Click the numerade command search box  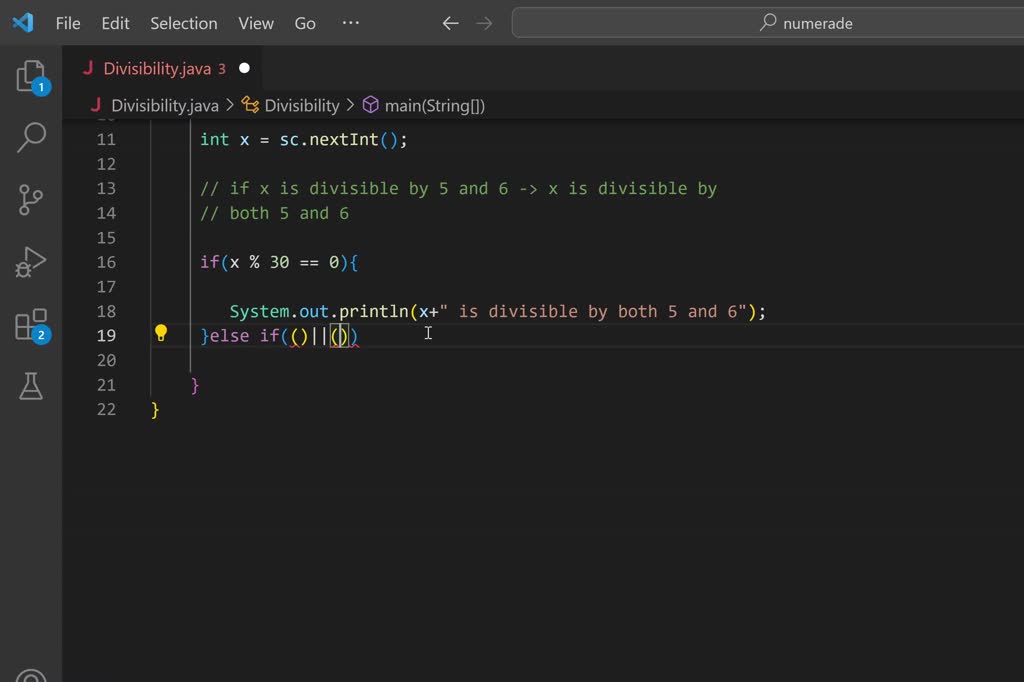click(767, 23)
